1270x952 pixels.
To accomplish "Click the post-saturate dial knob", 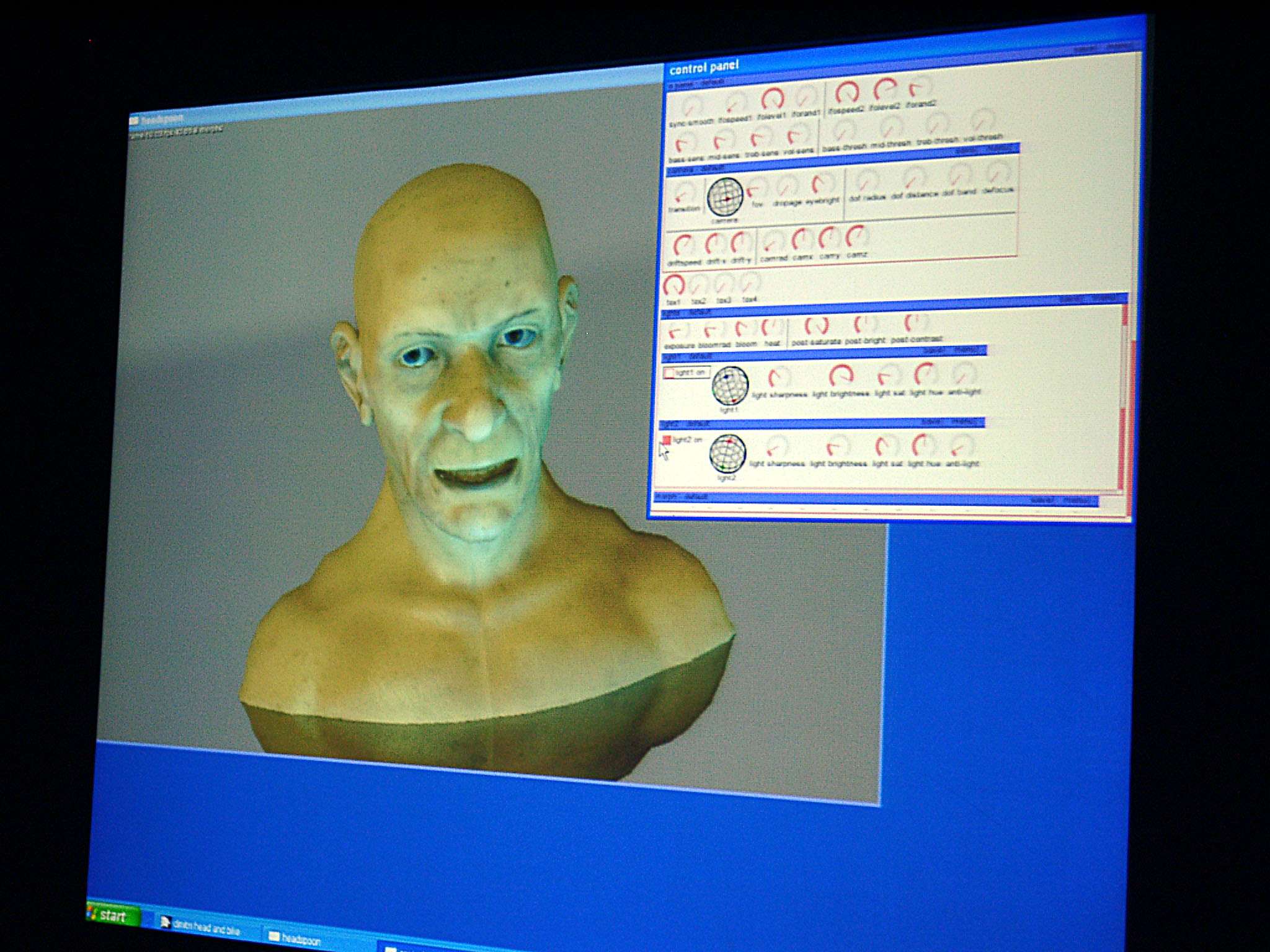I will (x=816, y=325).
